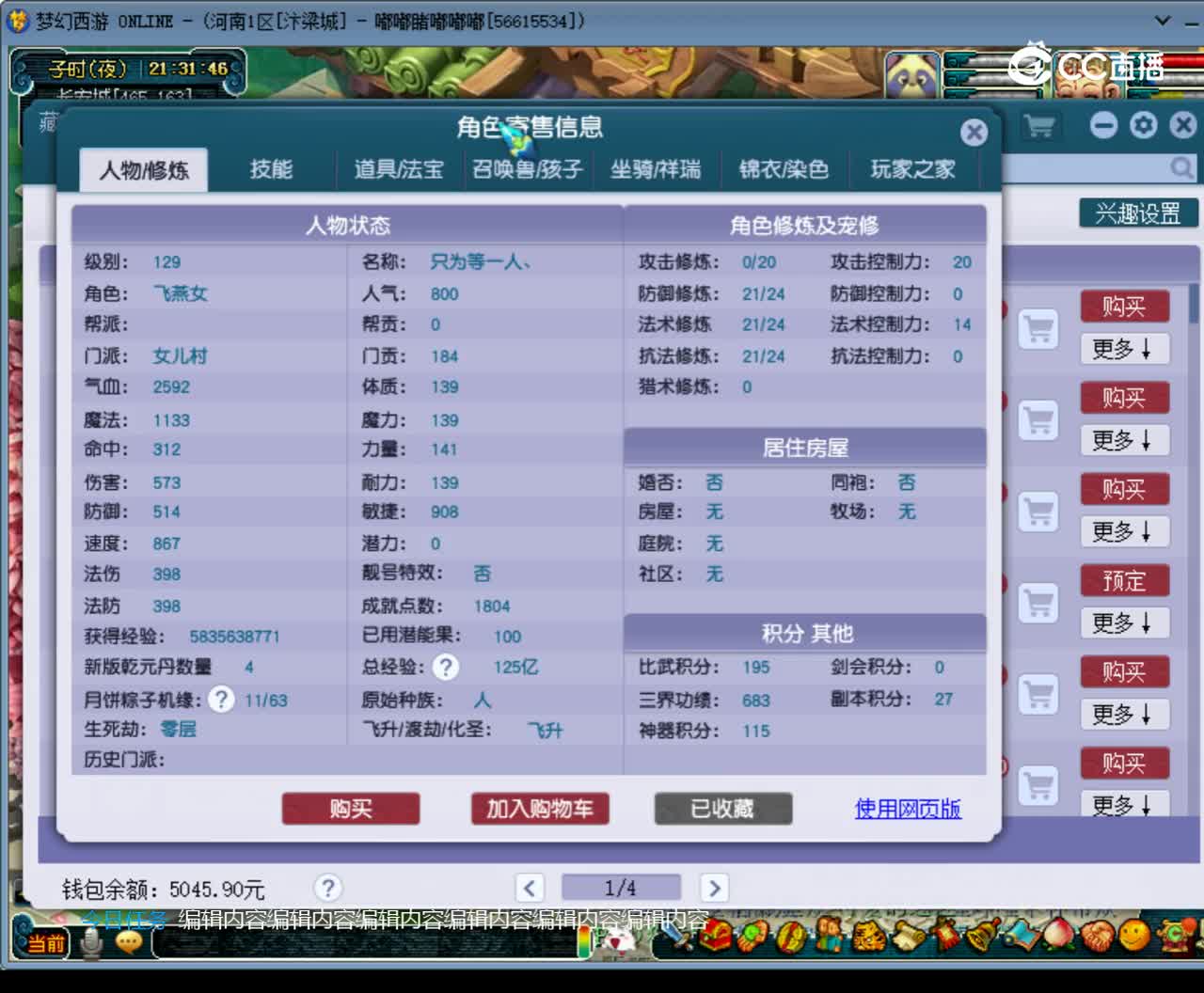Expand the first 更多↓ option
The image size is (1204, 993).
1123,349
